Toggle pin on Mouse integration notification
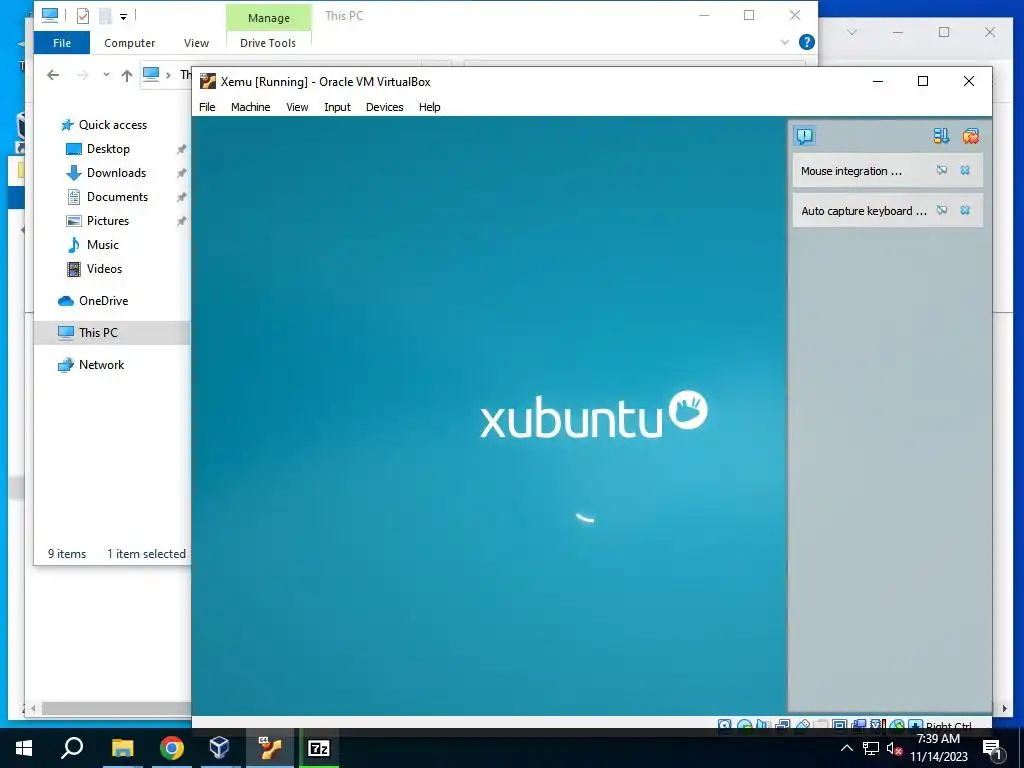 pyautogui.click(x=942, y=170)
